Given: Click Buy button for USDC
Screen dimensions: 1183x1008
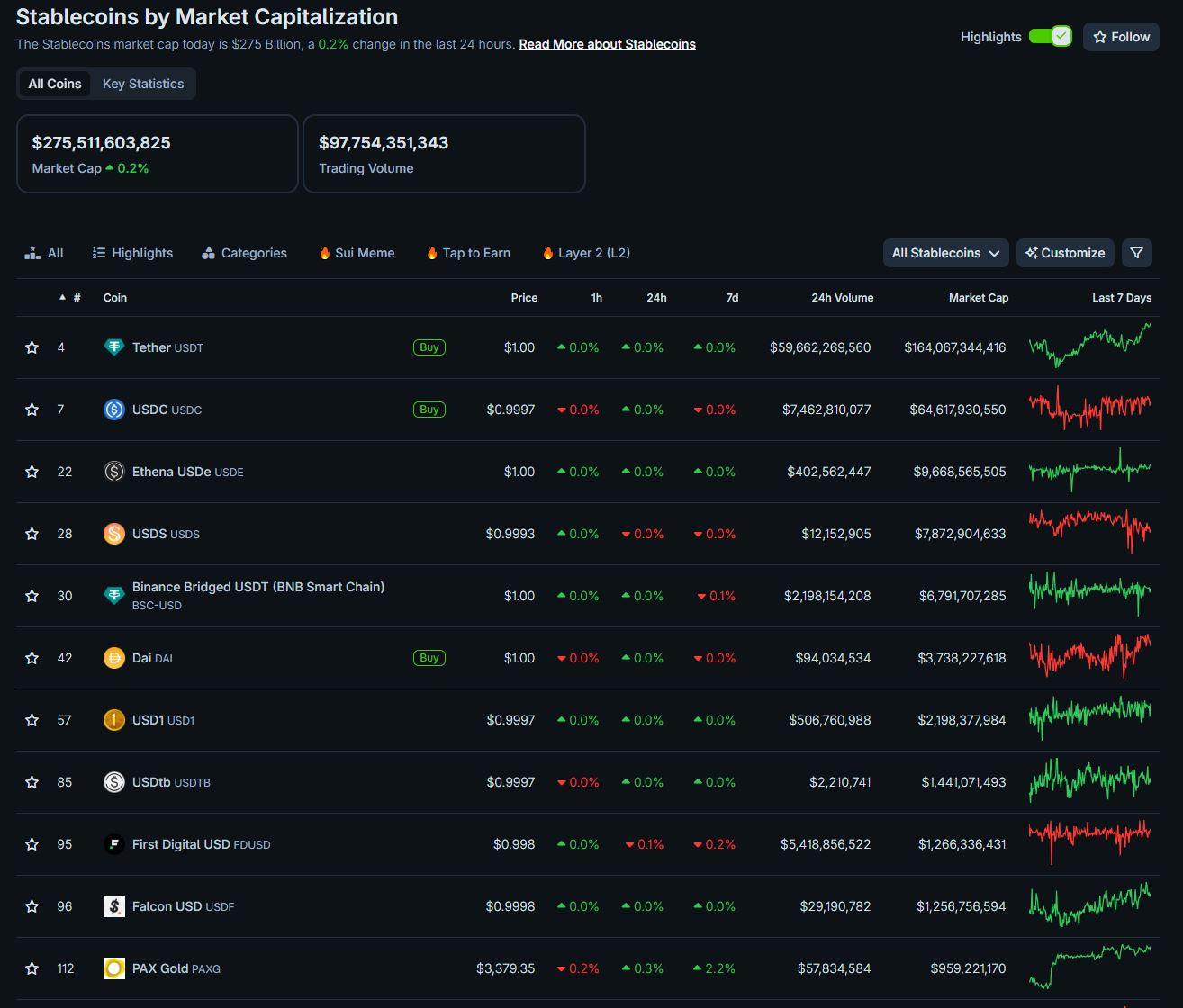Looking at the screenshot, I should click(x=429, y=409).
